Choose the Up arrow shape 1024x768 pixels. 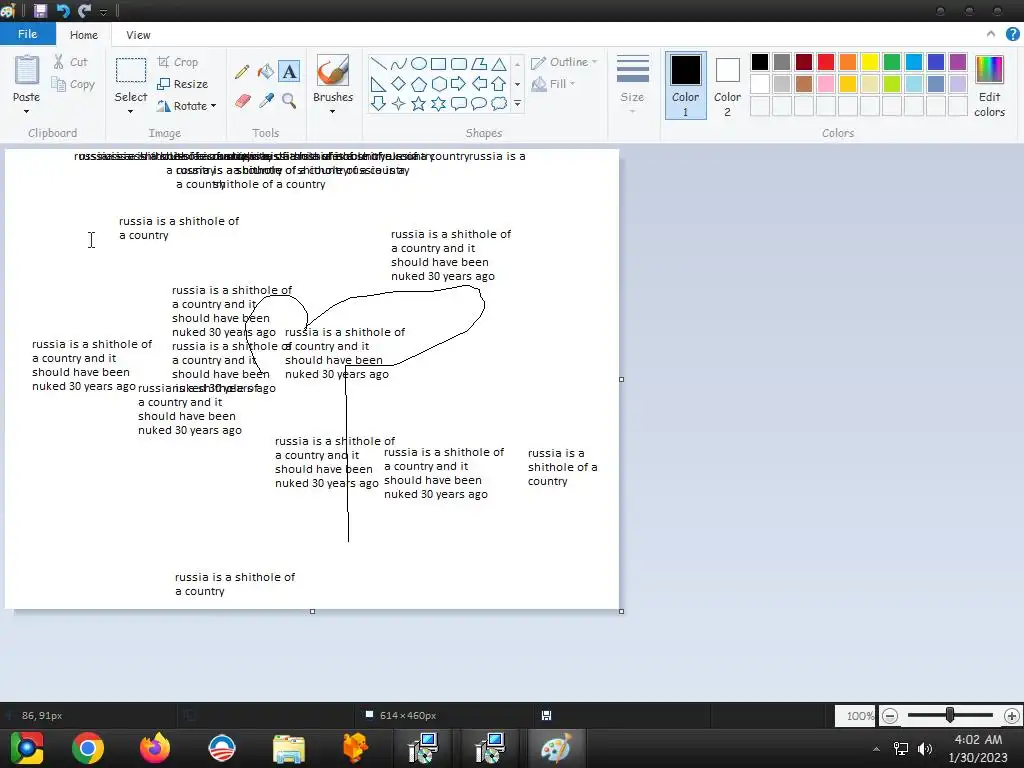click(x=499, y=84)
